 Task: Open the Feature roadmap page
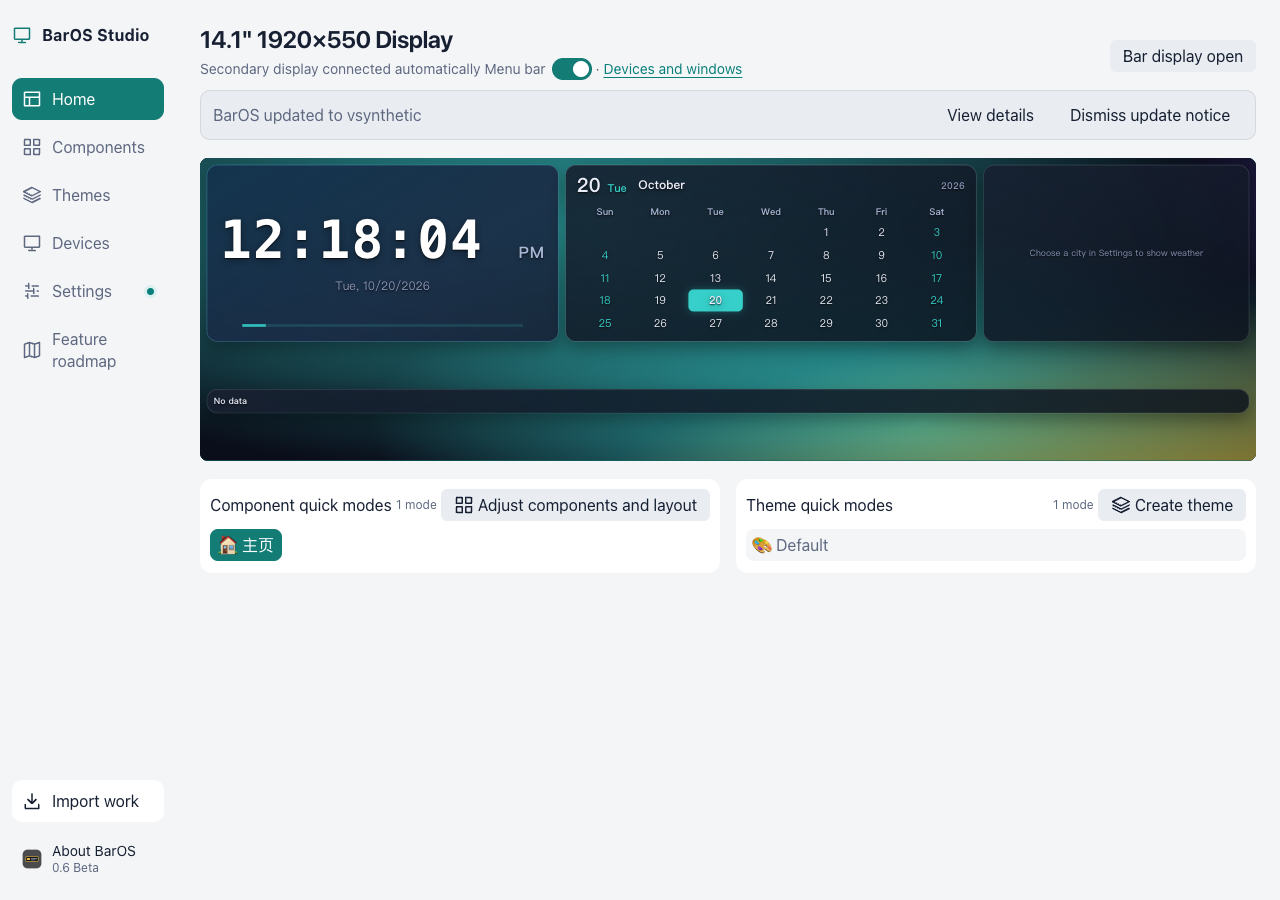(x=88, y=350)
